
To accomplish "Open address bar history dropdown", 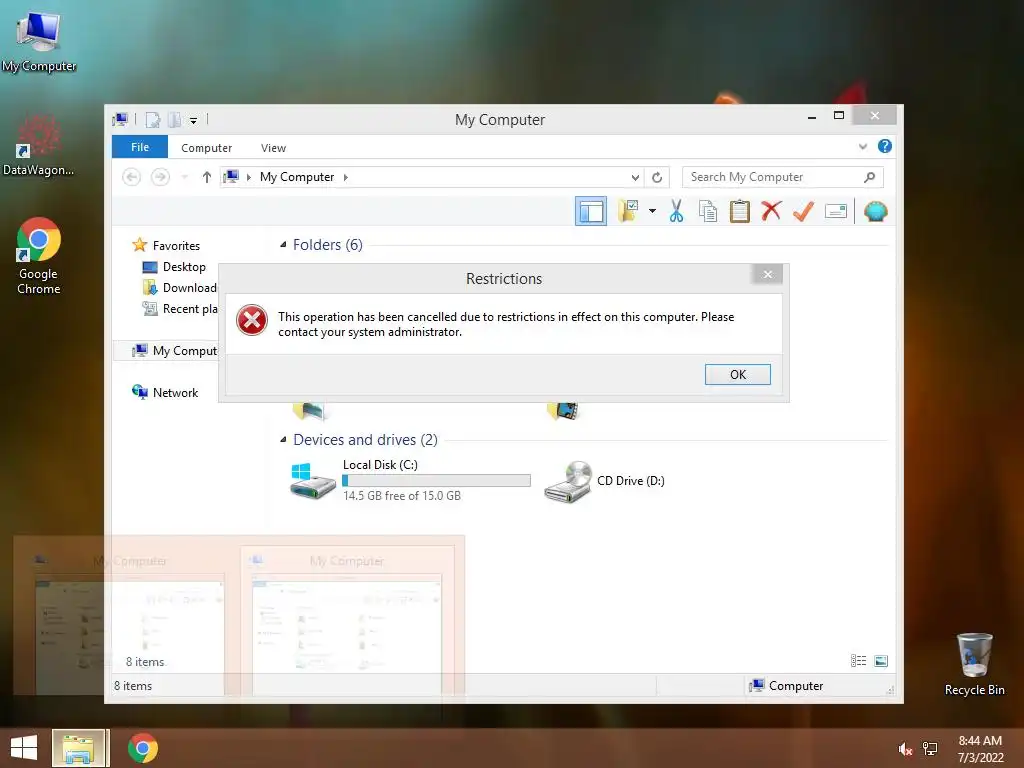I will point(635,177).
